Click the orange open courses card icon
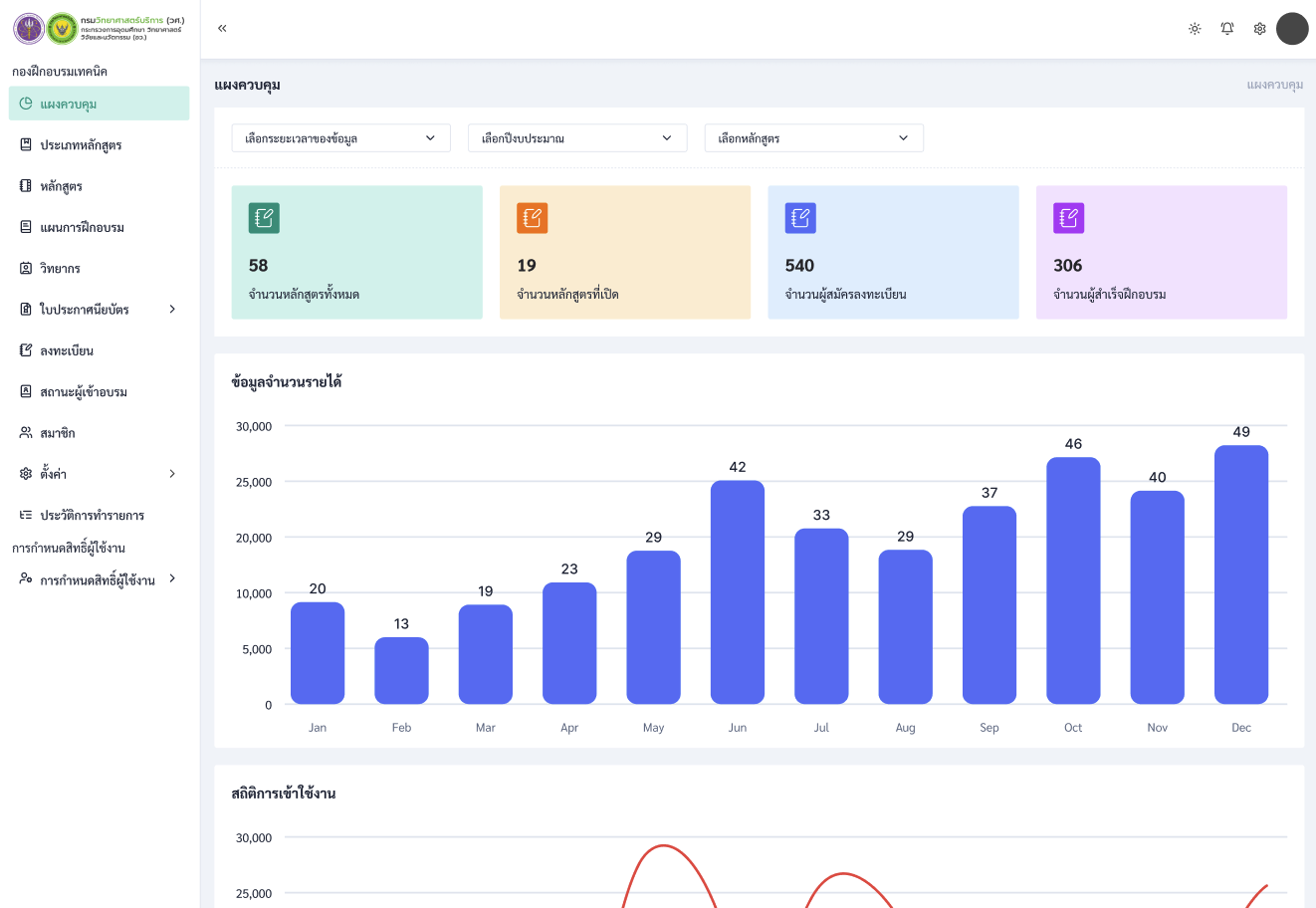This screenshot has height=908, width=1316. click(x=533, y=218)
